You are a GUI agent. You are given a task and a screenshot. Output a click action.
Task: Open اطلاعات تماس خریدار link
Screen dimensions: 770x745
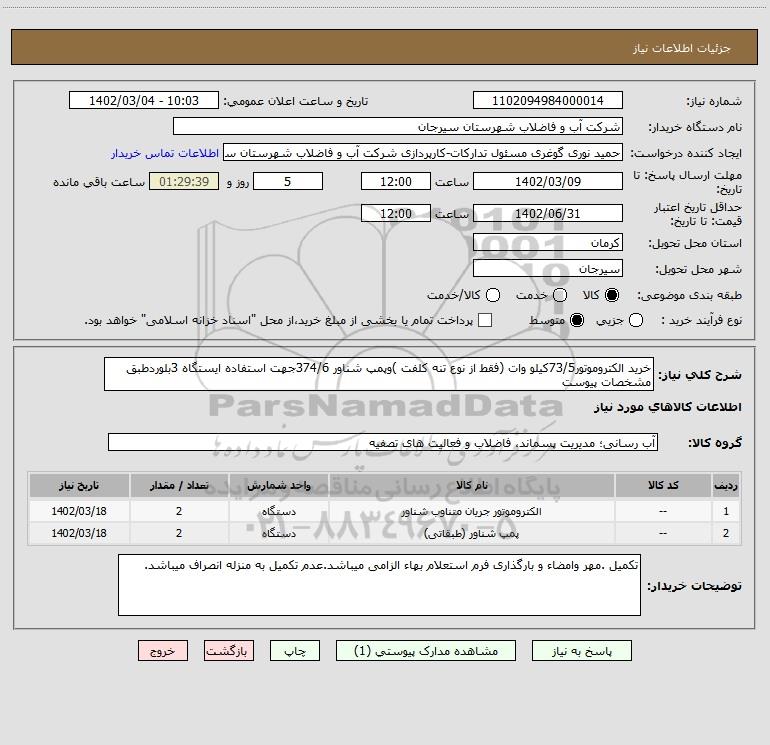(165, 153)
